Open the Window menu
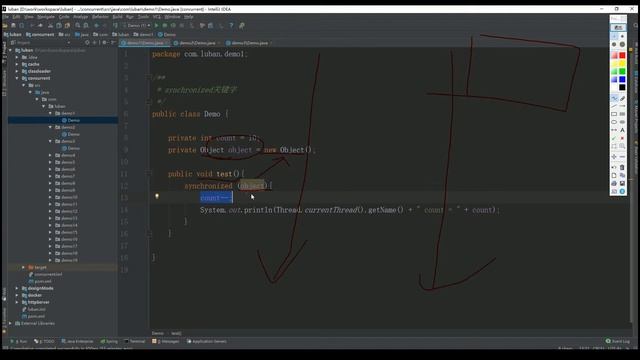This screenshot has height=360, width=640. 172,17
